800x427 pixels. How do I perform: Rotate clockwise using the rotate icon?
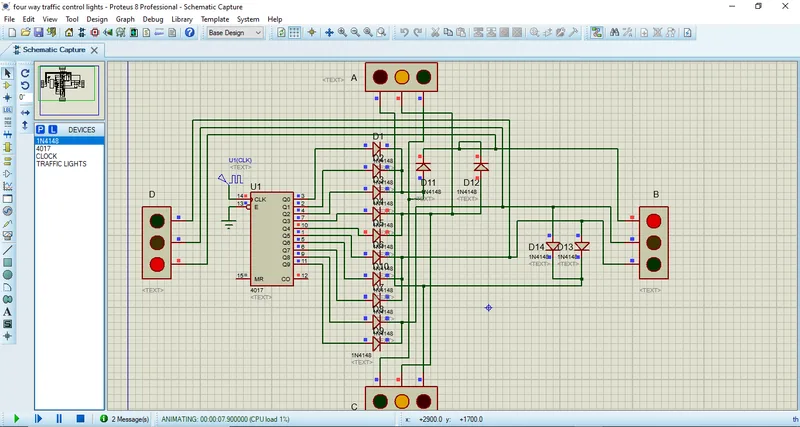25,73
